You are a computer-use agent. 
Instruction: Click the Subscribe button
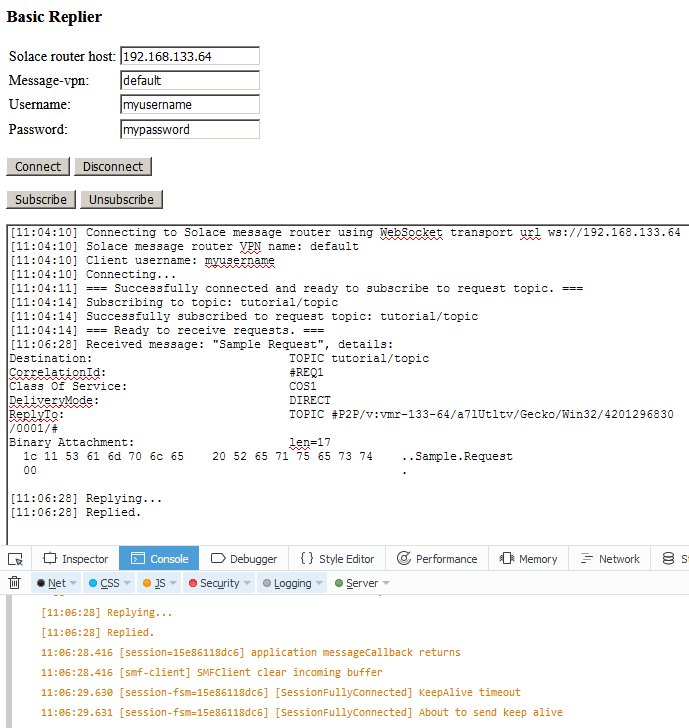tap(41, 200)
